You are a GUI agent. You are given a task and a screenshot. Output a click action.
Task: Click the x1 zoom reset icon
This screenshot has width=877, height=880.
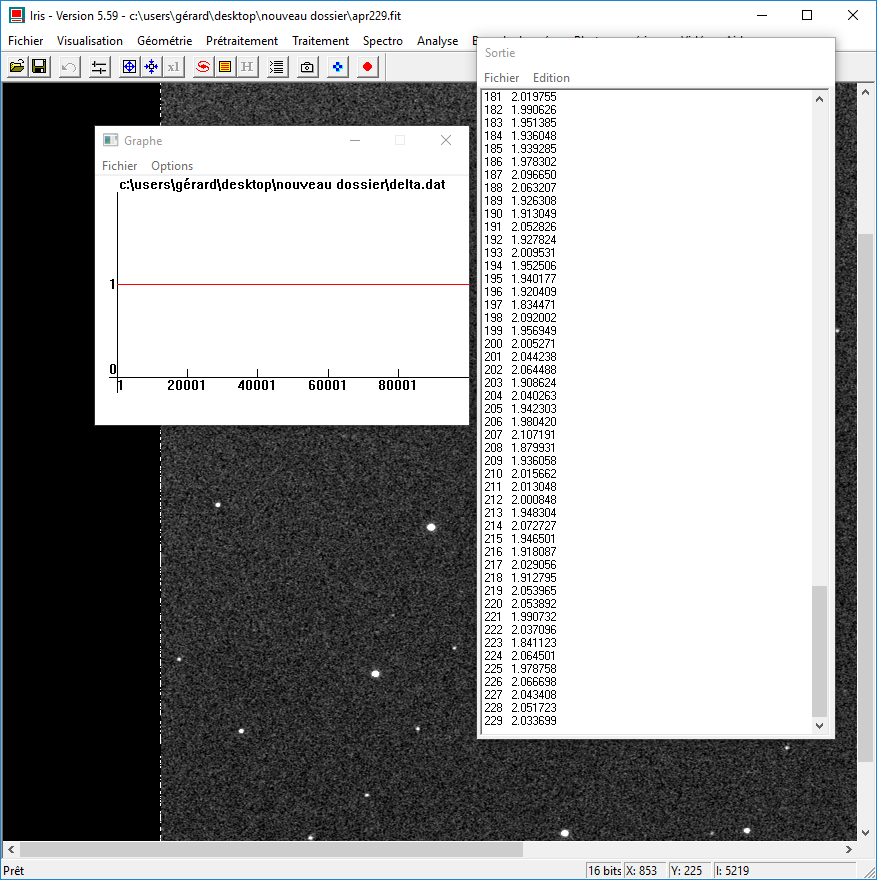173,67
